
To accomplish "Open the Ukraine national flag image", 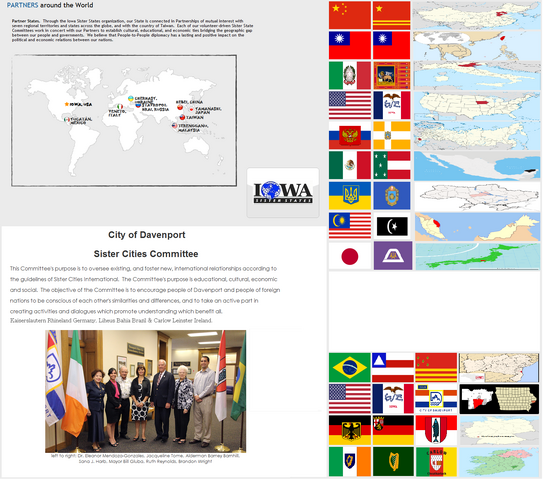I will 350,196.
